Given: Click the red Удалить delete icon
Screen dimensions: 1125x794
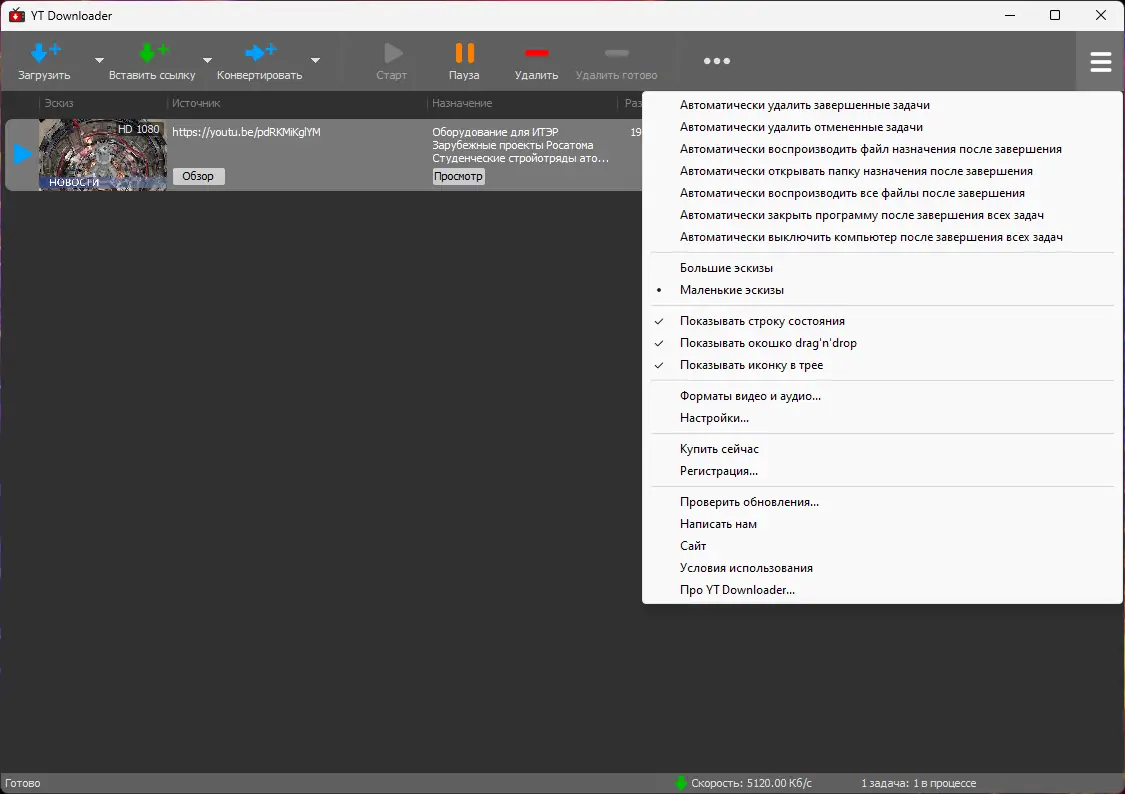Looking at the screenshot, I should (x=536, y=53).
